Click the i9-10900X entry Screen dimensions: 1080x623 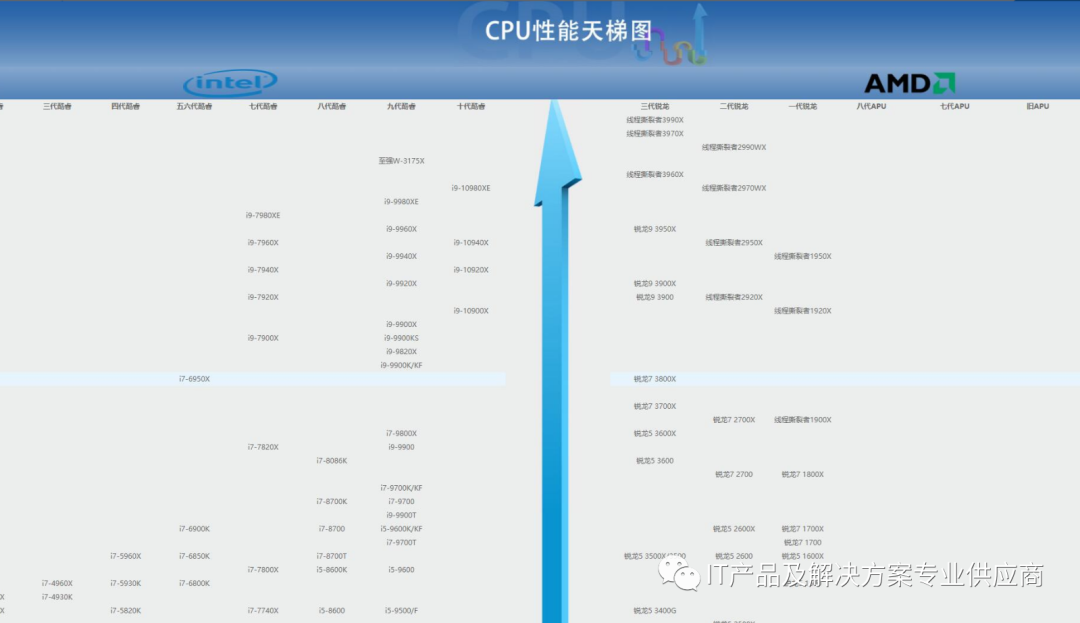click(471, 310)
